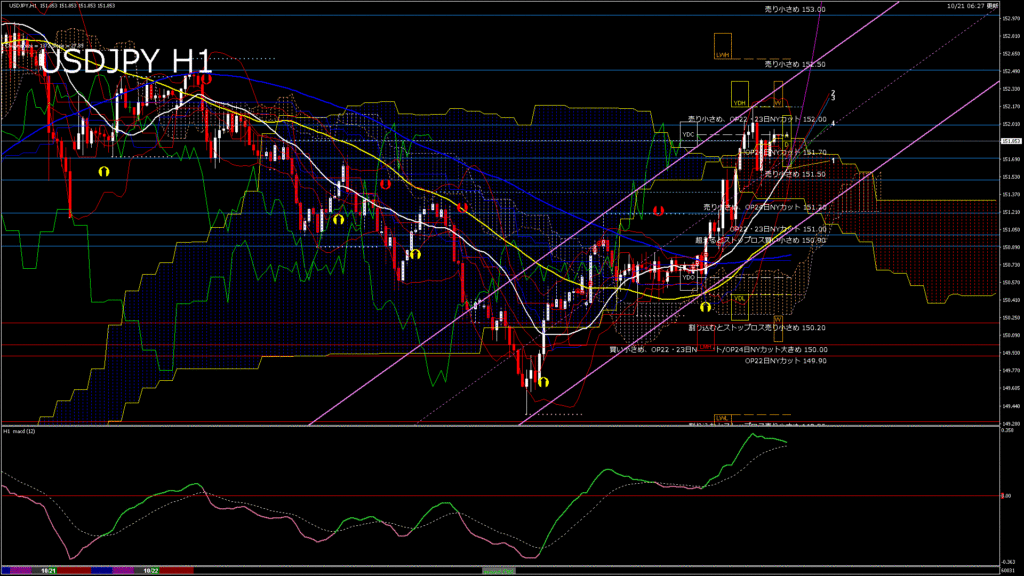This screenshot has width=1024, height=576.
Task: Click the projection line endpoint labeled 4
Action: (x=833, y=123)
